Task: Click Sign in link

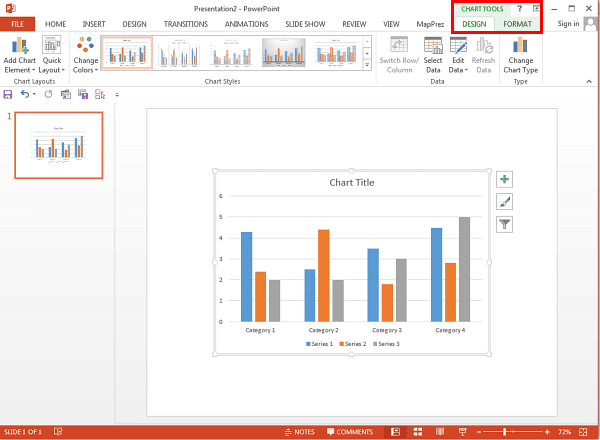Action: [x=568, y=24]
